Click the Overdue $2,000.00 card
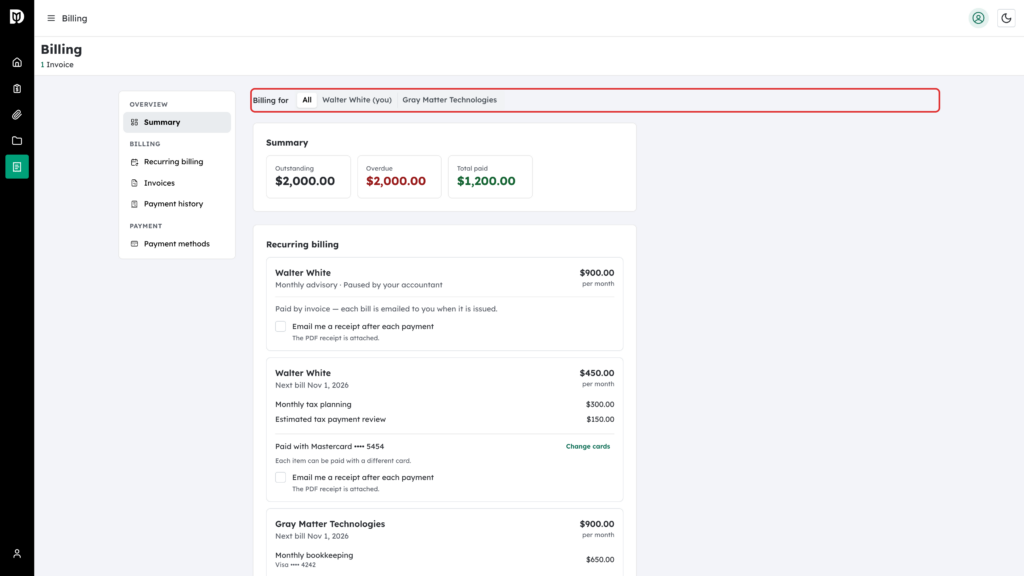The image size is (1024, 576). pos(399,176)
